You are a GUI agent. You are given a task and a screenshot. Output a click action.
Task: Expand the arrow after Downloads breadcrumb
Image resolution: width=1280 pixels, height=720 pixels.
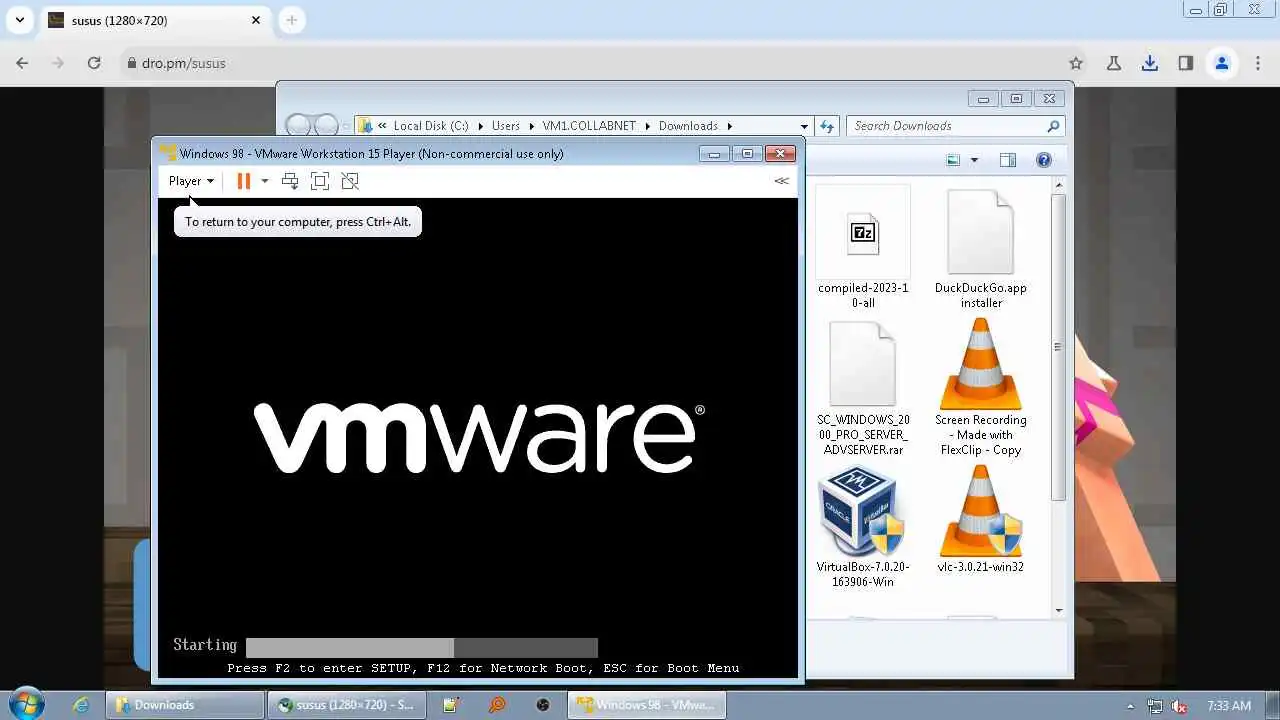click(730, 126)
